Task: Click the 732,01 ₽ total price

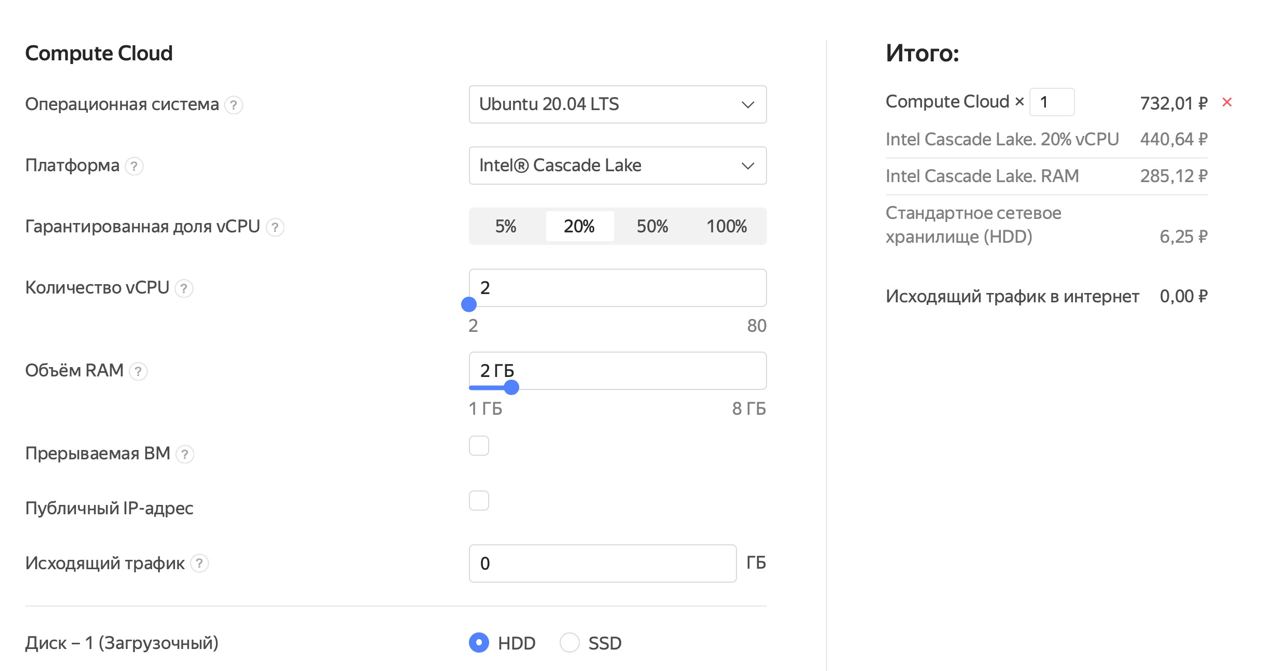Action: 1174,102
